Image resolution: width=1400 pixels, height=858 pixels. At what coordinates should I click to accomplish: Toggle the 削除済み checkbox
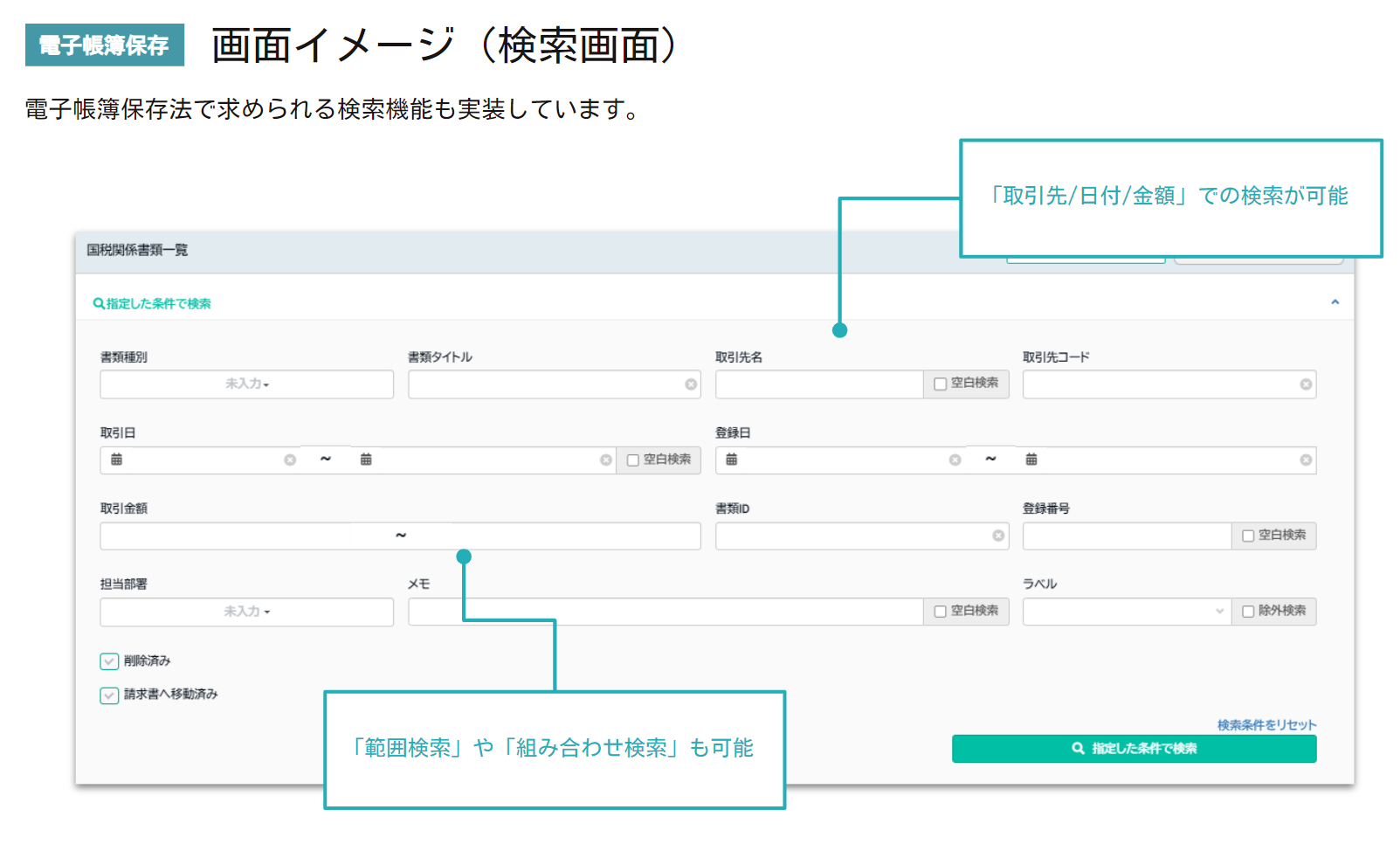click(x=109, y=661)
